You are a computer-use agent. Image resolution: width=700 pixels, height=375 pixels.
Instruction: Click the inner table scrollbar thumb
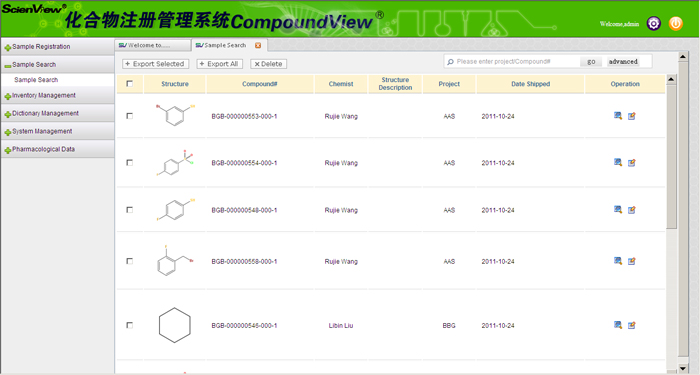point(671,157)
